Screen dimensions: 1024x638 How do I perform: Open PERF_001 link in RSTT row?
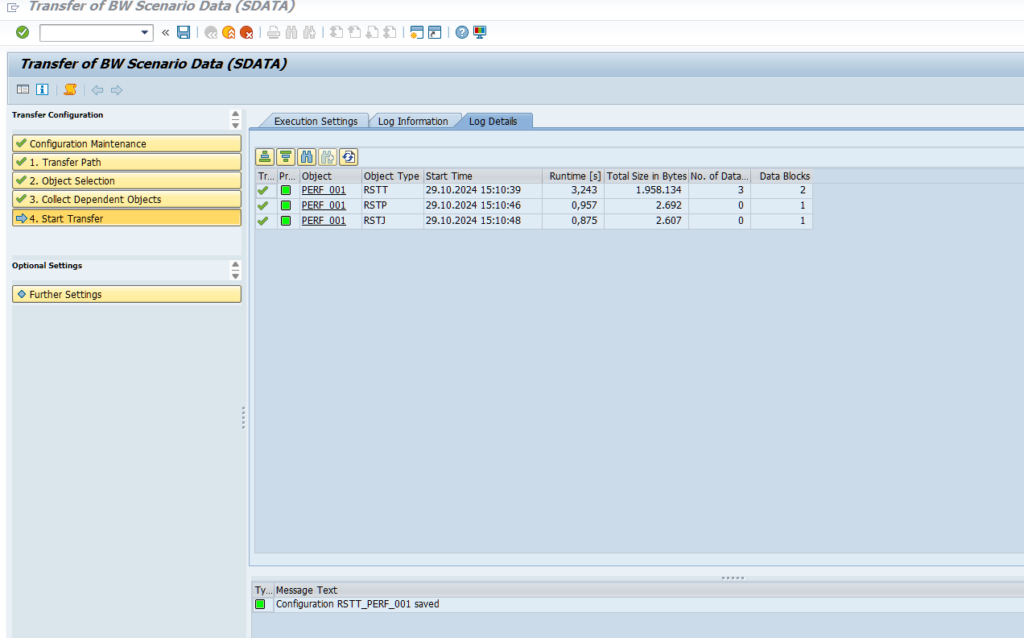tap(323, 190)
